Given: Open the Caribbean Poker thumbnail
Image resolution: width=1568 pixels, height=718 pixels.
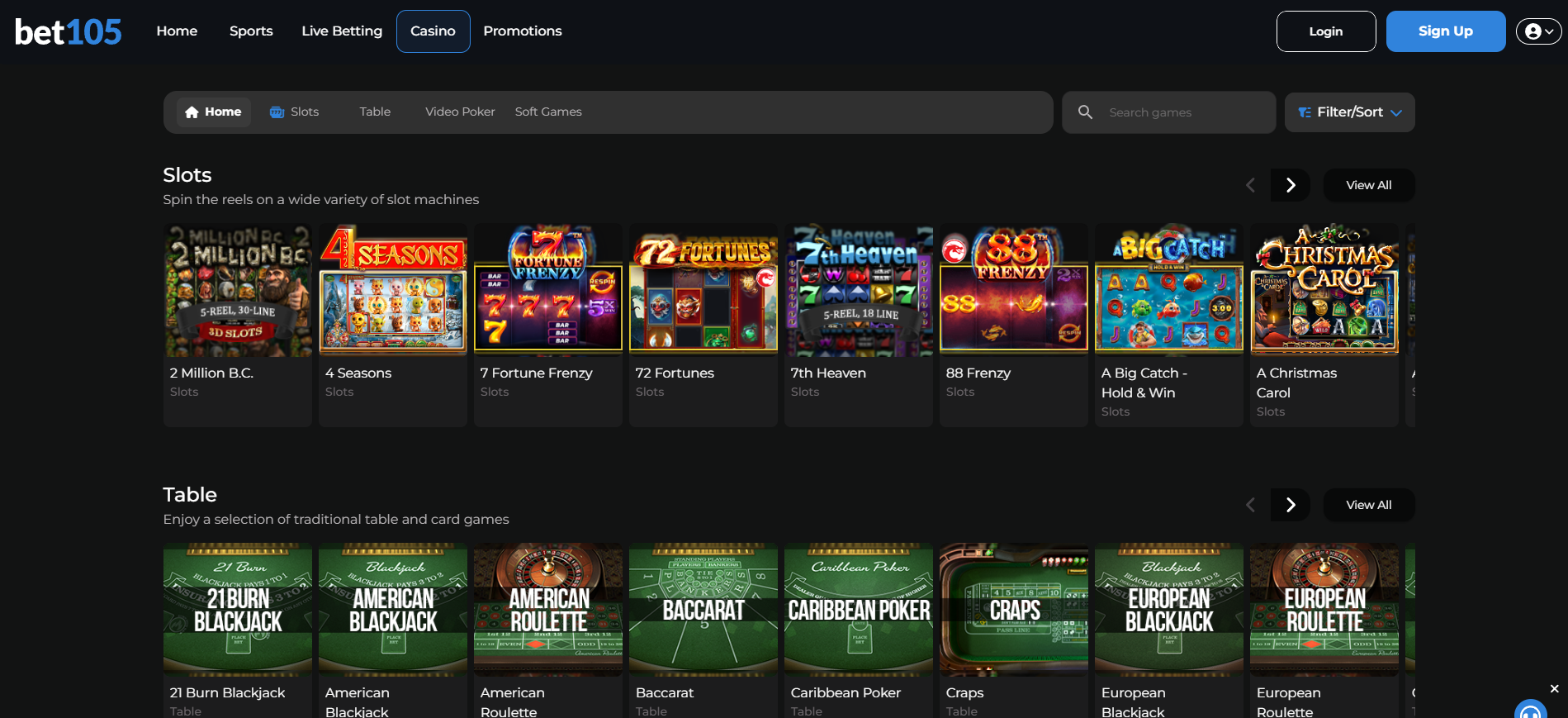Looking at the screenshot, I should 859,610.
